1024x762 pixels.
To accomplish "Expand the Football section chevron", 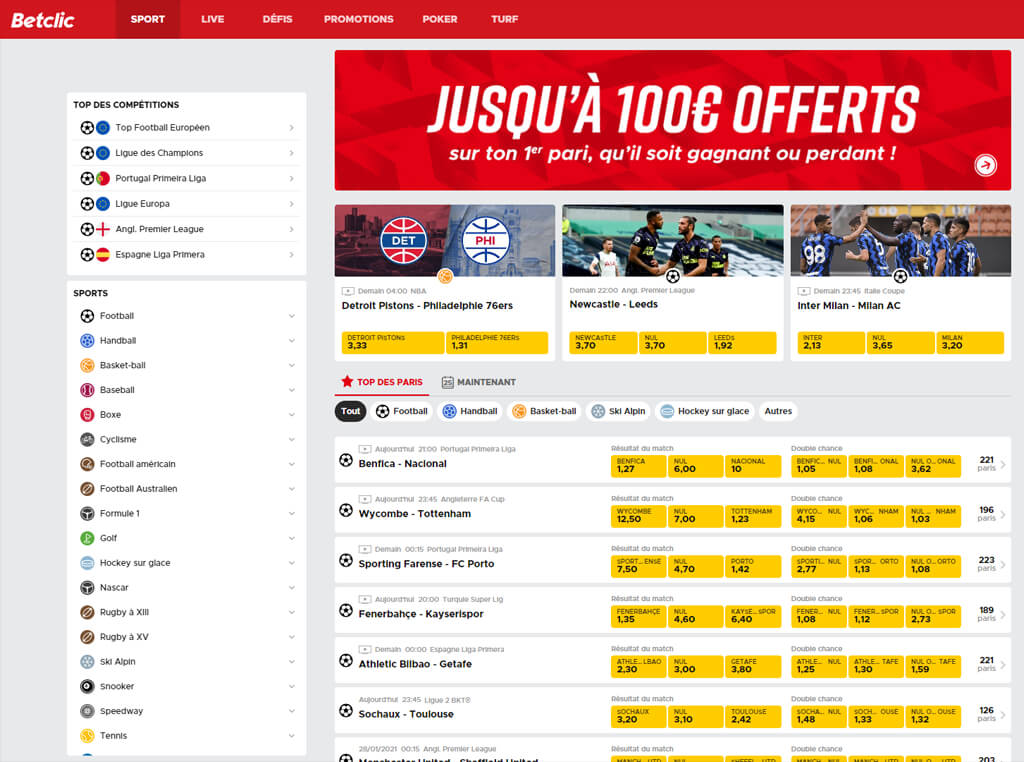I will pyautogui.click(x=291, y=316).
